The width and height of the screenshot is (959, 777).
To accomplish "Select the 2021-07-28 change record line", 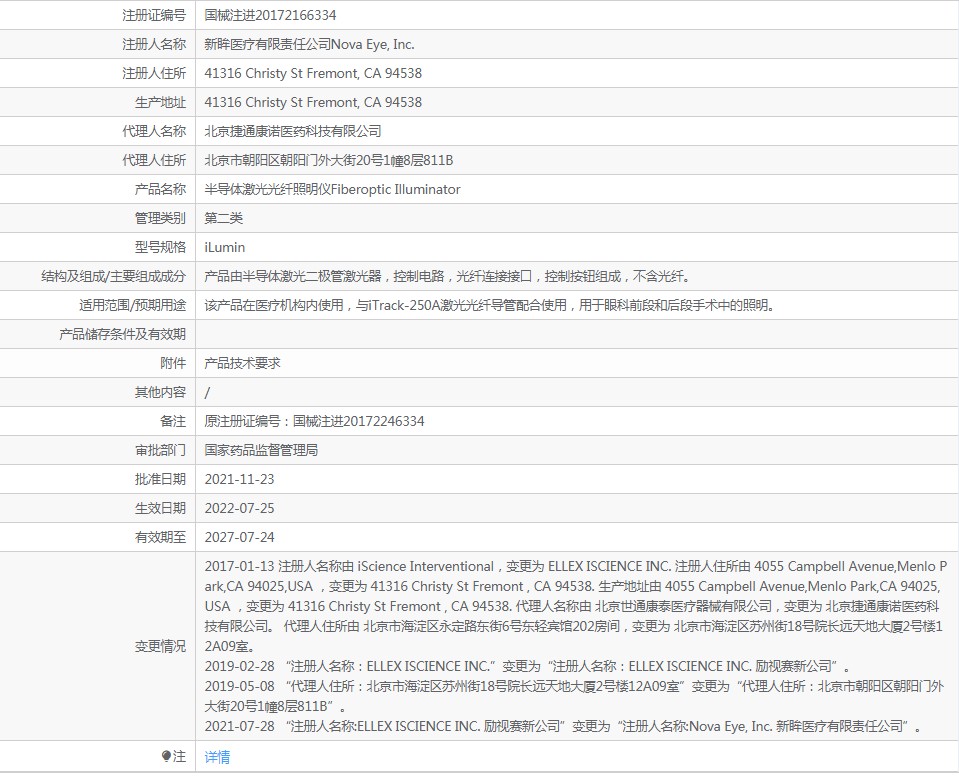I will coord(563,726).
